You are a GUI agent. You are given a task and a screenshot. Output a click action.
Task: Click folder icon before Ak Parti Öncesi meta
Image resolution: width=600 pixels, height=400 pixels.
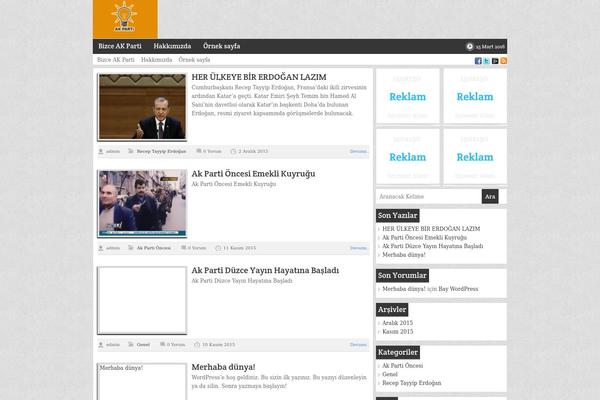click(x=130, y=248)
